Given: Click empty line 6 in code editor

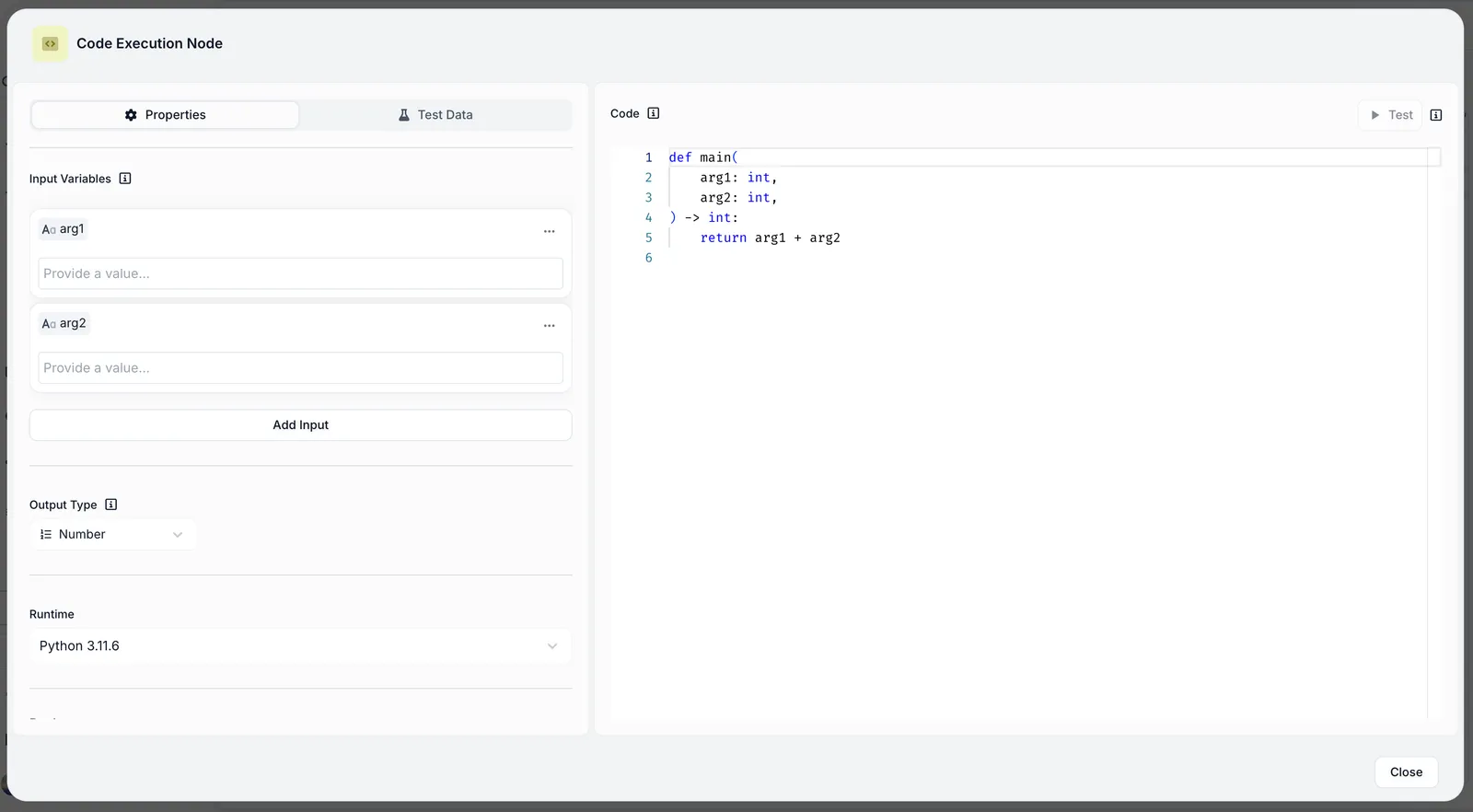Looking at the screenshot, I should (x=1048, y=258).
